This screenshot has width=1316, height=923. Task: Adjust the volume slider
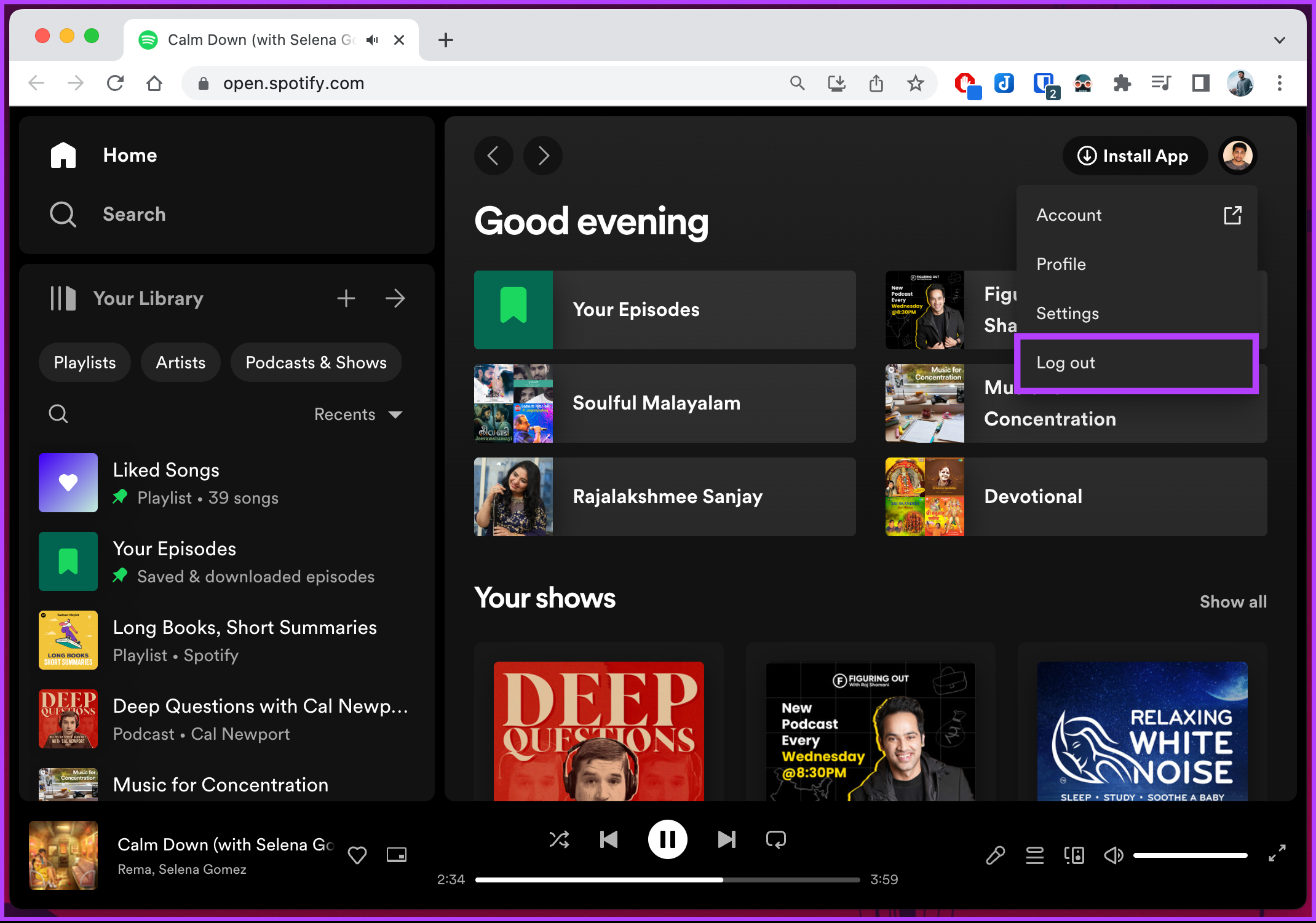pos(1190,855)
